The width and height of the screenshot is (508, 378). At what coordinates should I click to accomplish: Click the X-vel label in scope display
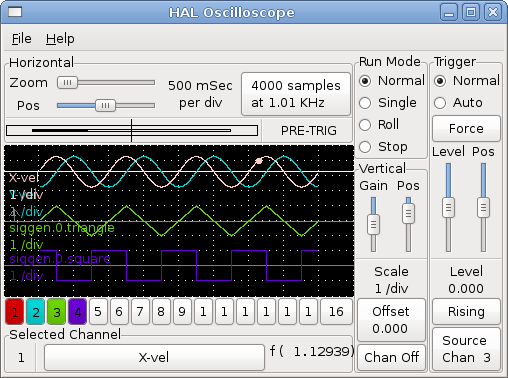click(x=24, y=178)
